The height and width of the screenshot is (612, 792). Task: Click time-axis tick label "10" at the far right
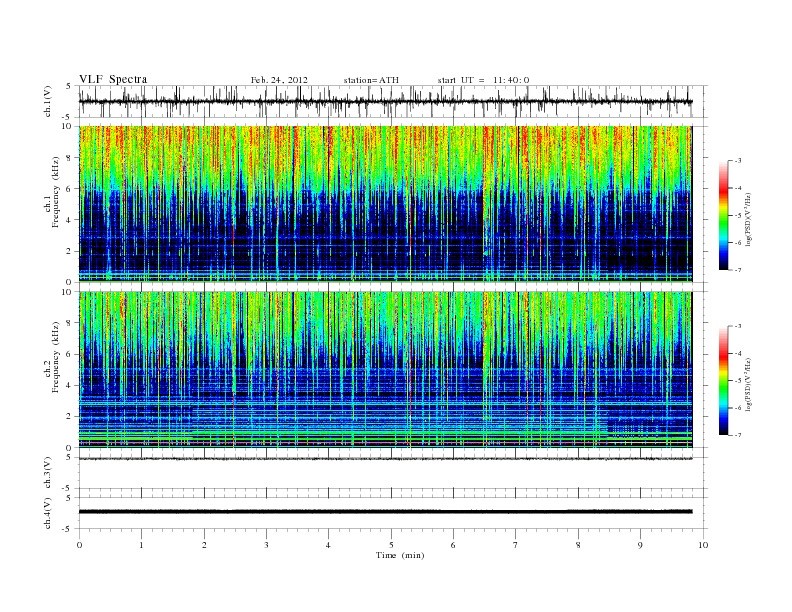[703, 545]
